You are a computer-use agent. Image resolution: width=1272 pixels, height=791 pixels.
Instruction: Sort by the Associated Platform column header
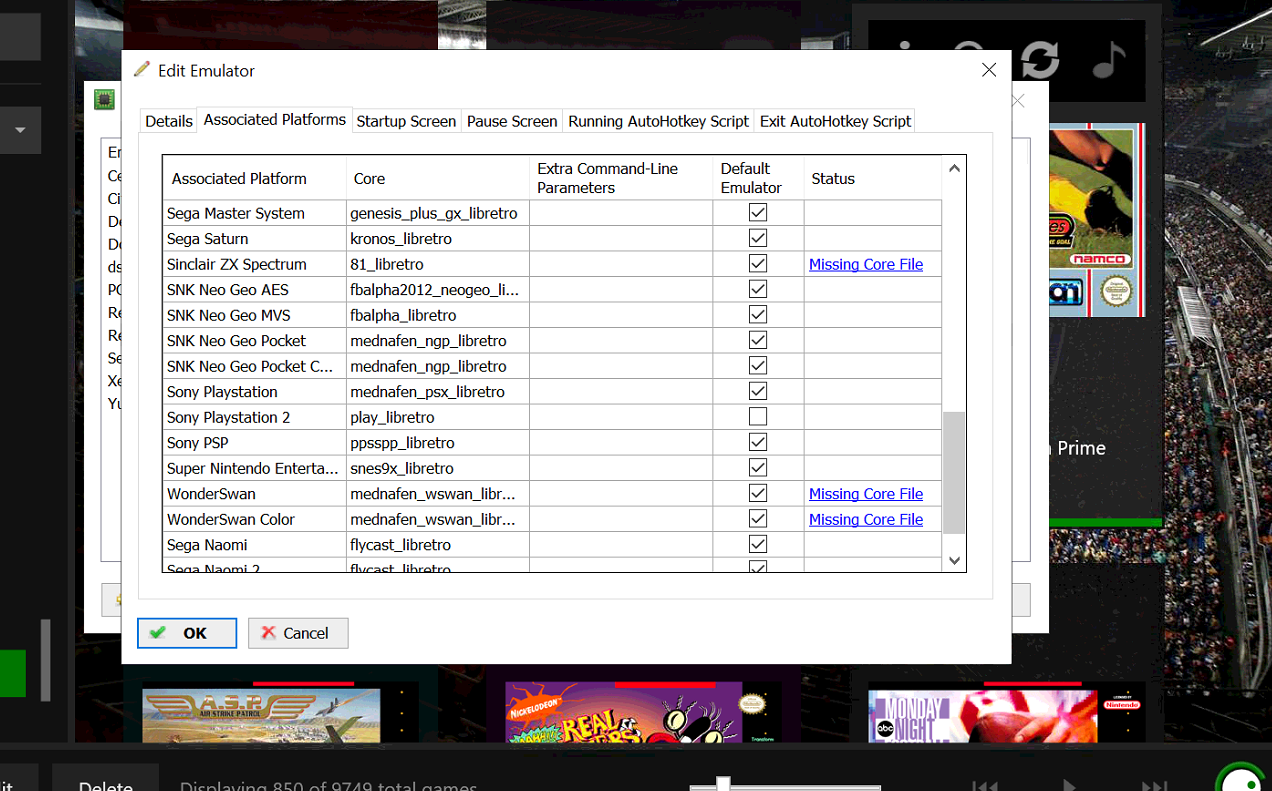(255, 178)
